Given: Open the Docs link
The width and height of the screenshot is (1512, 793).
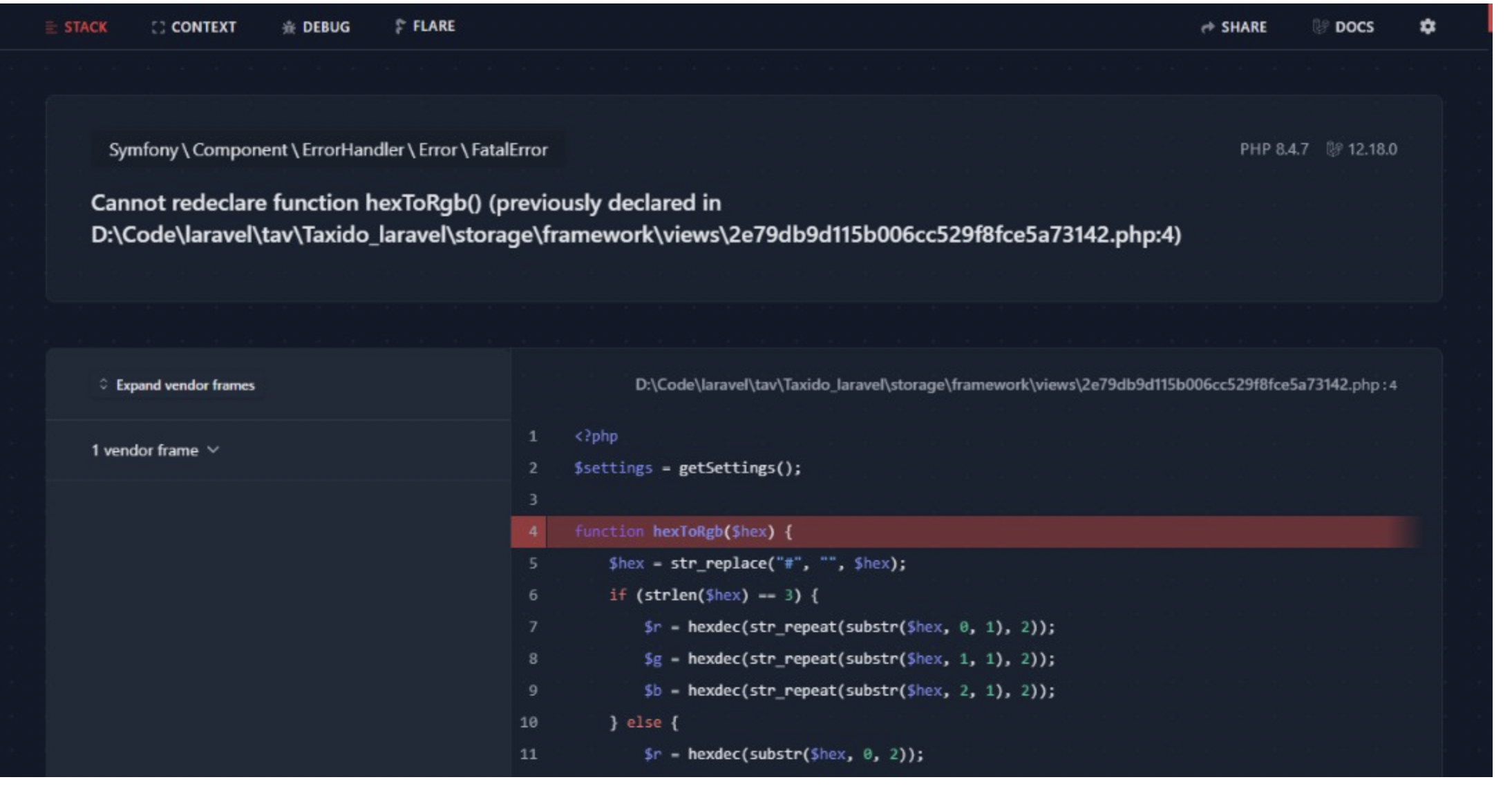Looking at the screenshot, I should point(1343,27).
